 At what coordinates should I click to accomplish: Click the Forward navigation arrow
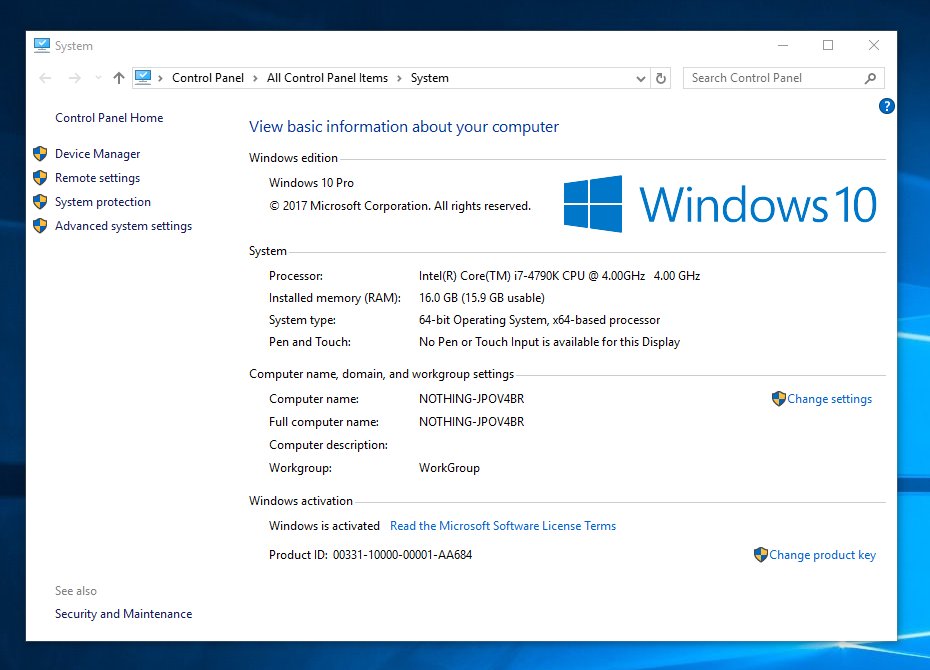(74, 78)
